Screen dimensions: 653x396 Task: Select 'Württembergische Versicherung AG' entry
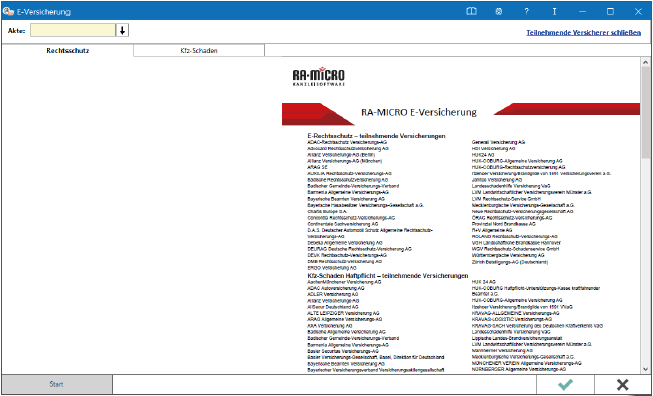point(508,255)
